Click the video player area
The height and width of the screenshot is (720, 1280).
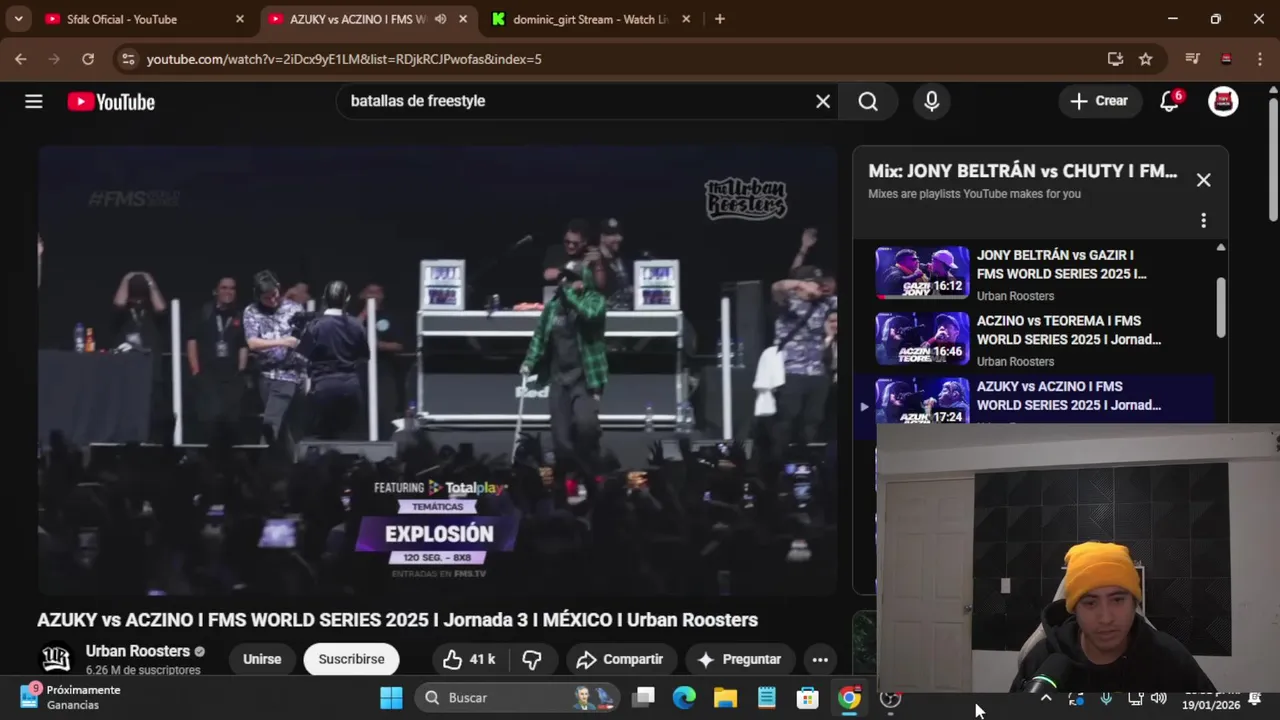click(x=438, y=371)
